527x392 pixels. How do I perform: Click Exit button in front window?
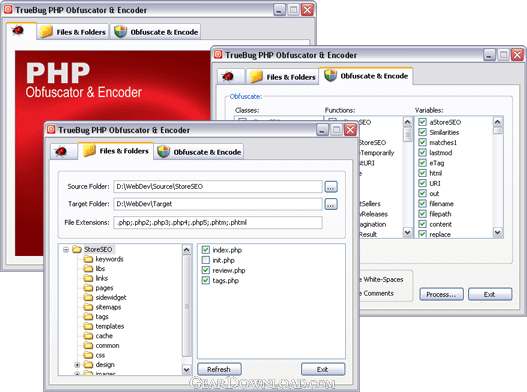(x=323, y=369)
